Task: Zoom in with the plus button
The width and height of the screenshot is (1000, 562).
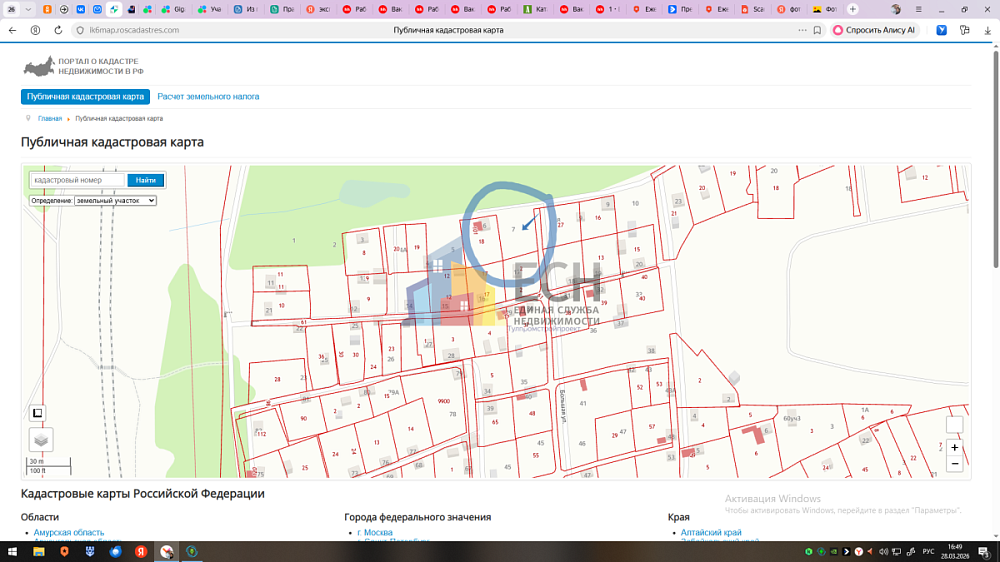Action: point(955,448)
